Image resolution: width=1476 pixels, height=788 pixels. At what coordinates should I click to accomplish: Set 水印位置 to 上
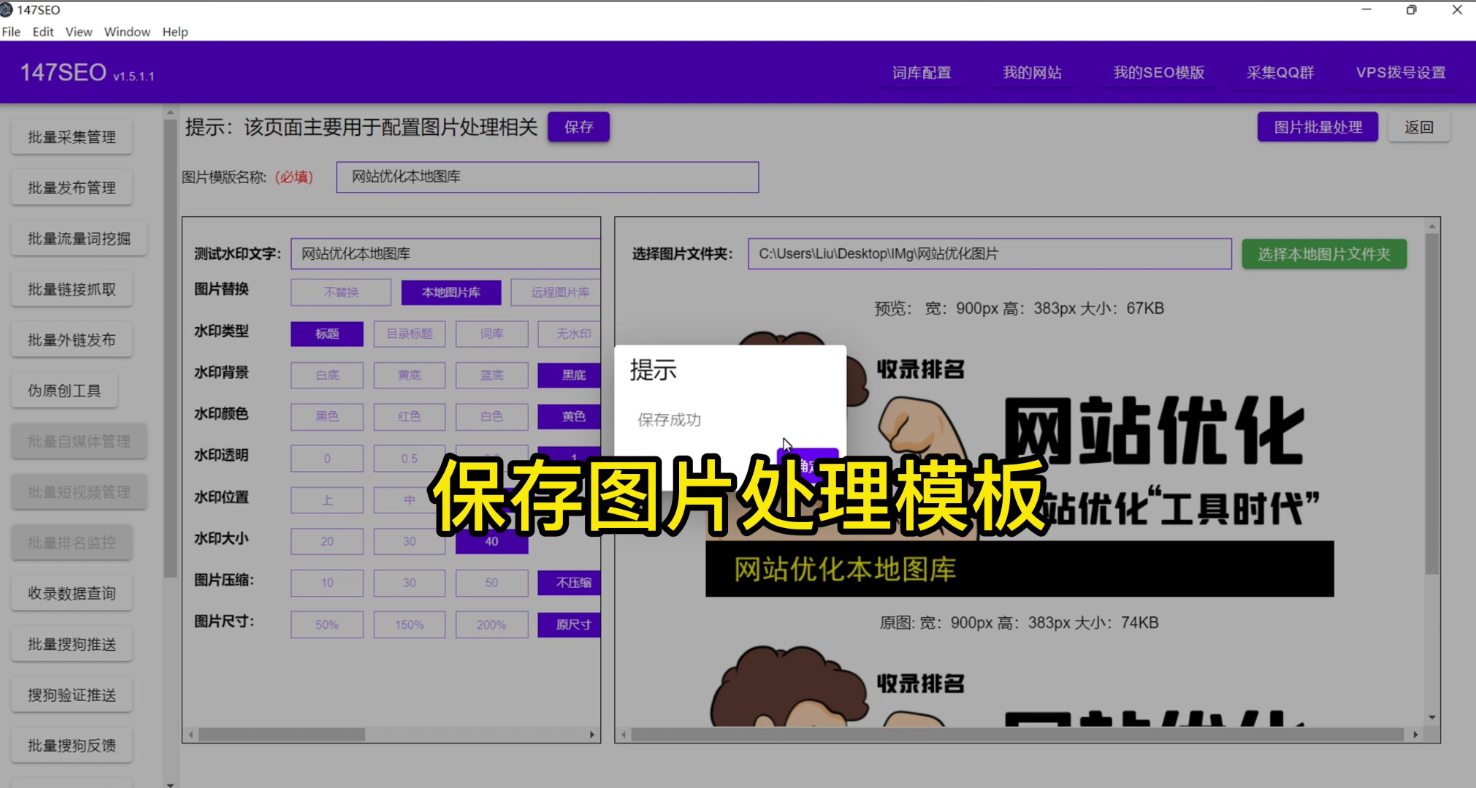327,499
